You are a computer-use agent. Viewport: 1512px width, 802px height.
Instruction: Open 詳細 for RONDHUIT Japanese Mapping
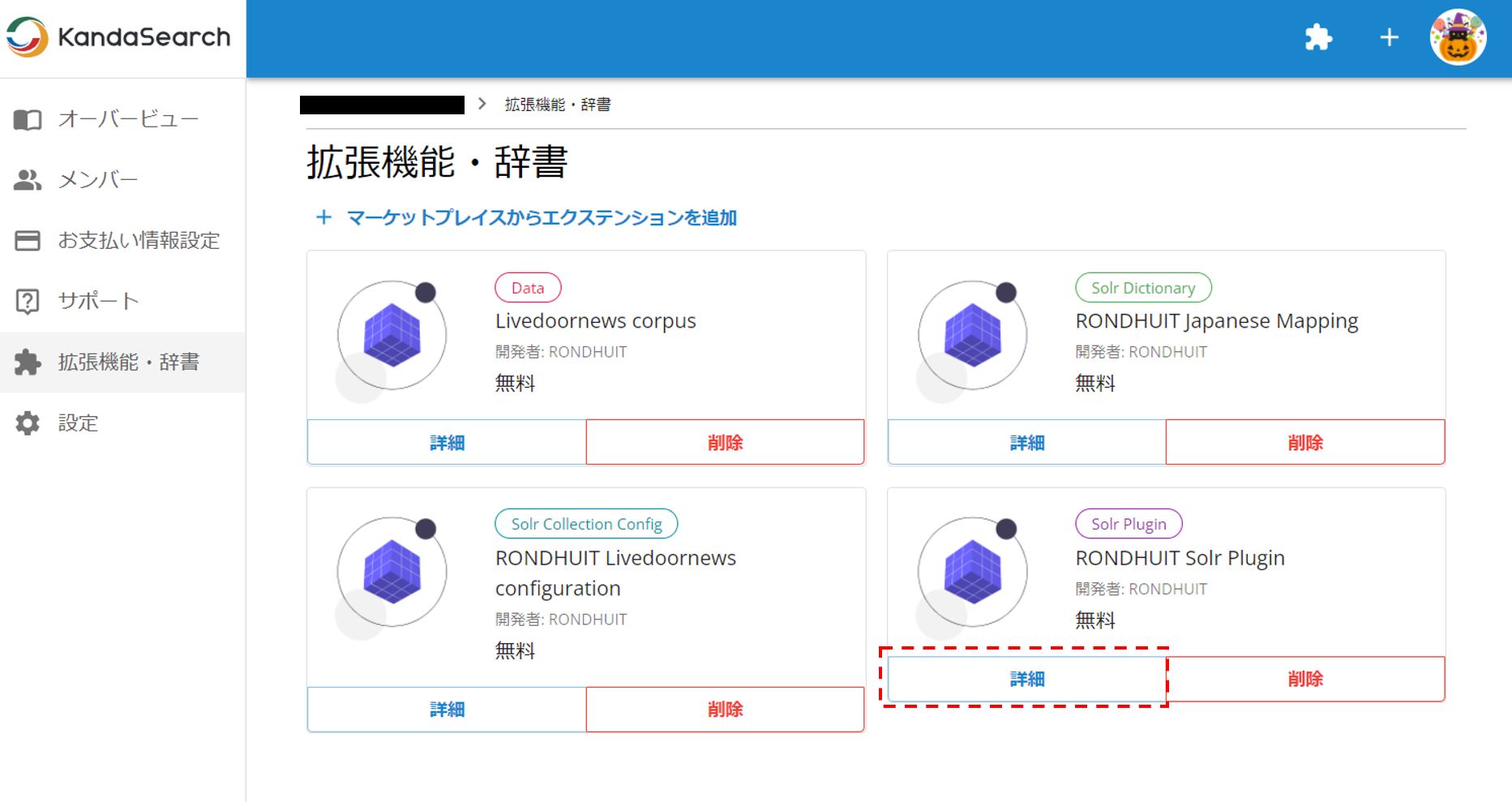[x=1027, y=442]
